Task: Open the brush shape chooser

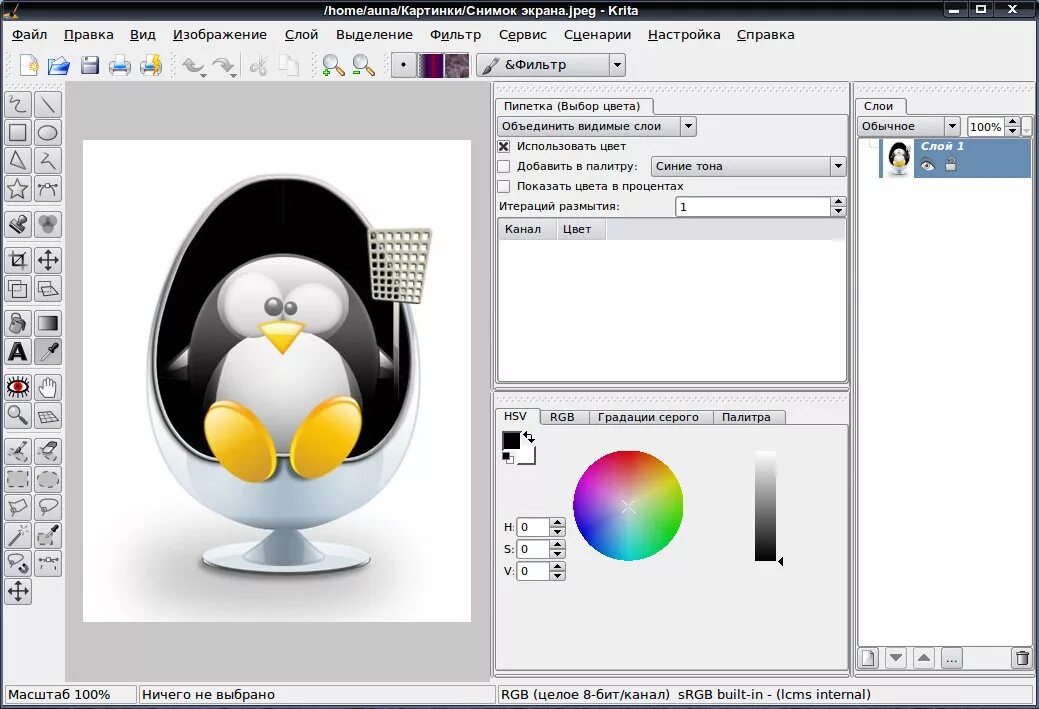Action: pos(404,65)
